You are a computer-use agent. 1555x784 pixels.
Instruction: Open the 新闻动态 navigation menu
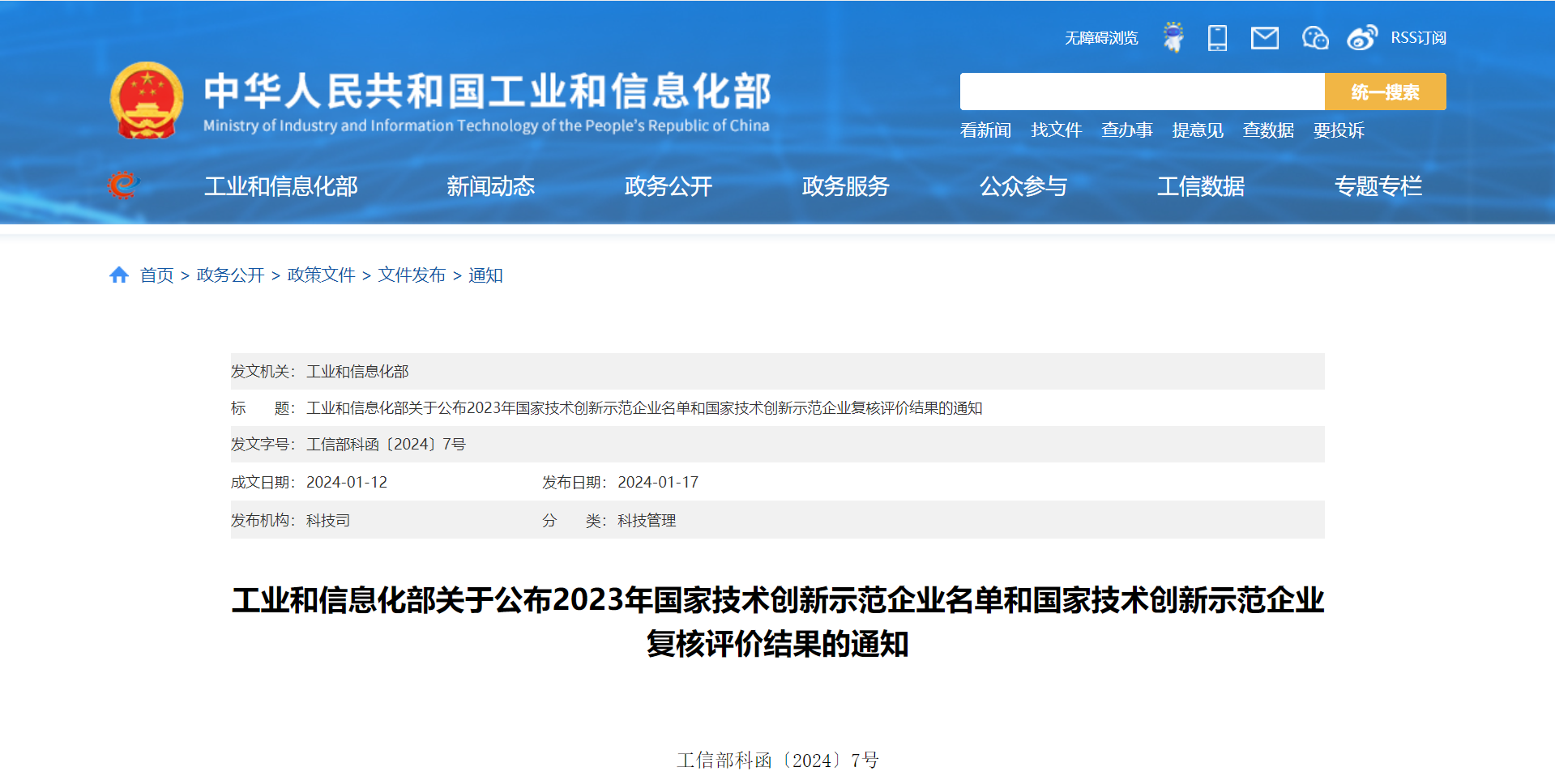coord(490,186)
